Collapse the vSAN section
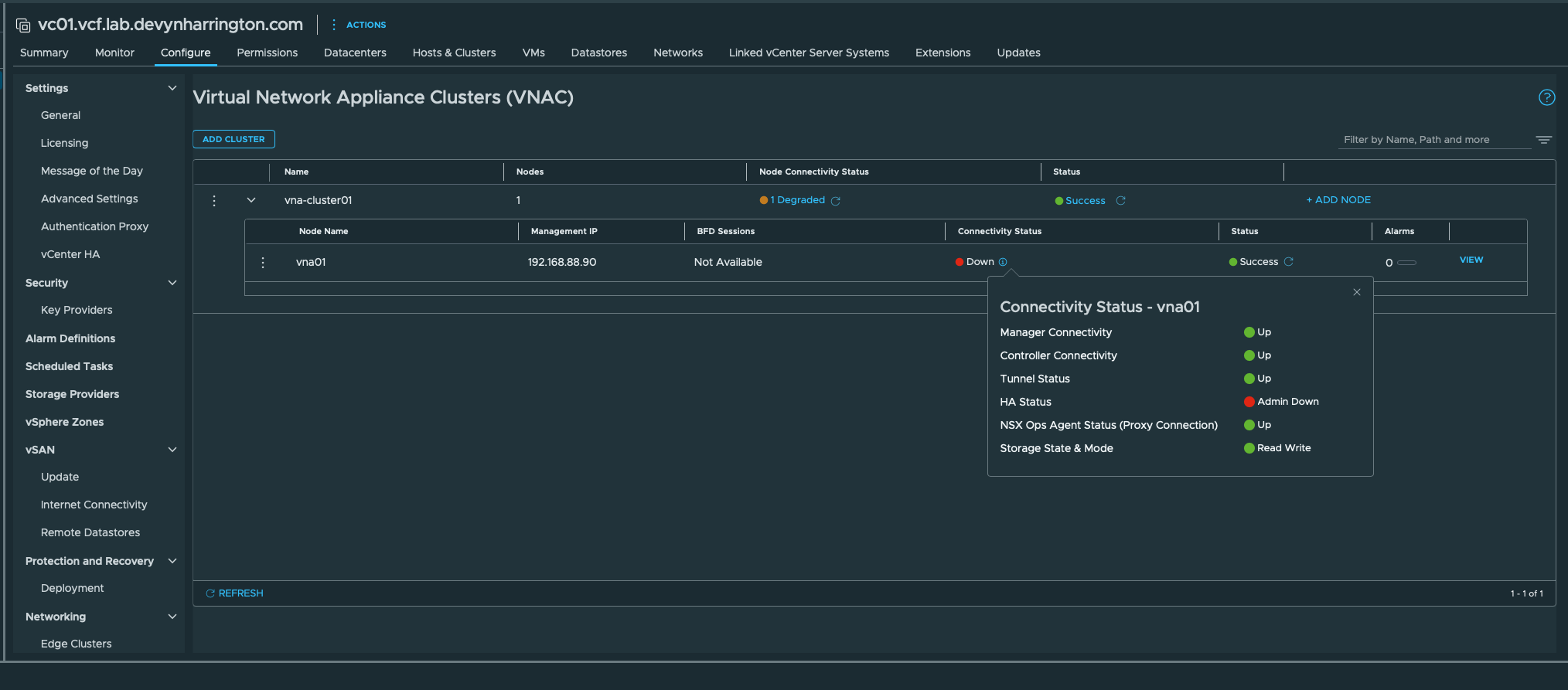Viewport: 1568px width, 690px height. click(172, 450)
